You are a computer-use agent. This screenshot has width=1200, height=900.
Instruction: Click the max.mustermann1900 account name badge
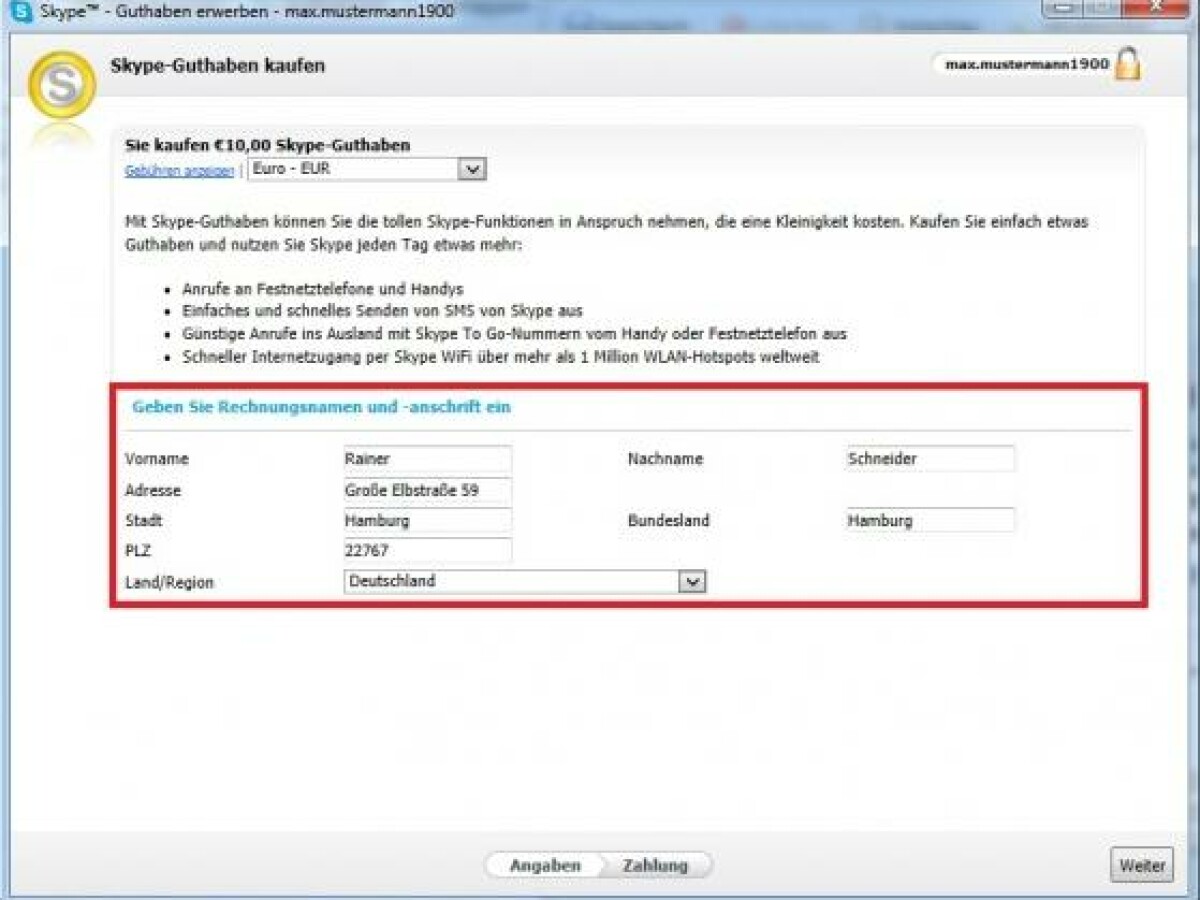pos(1026,64)
